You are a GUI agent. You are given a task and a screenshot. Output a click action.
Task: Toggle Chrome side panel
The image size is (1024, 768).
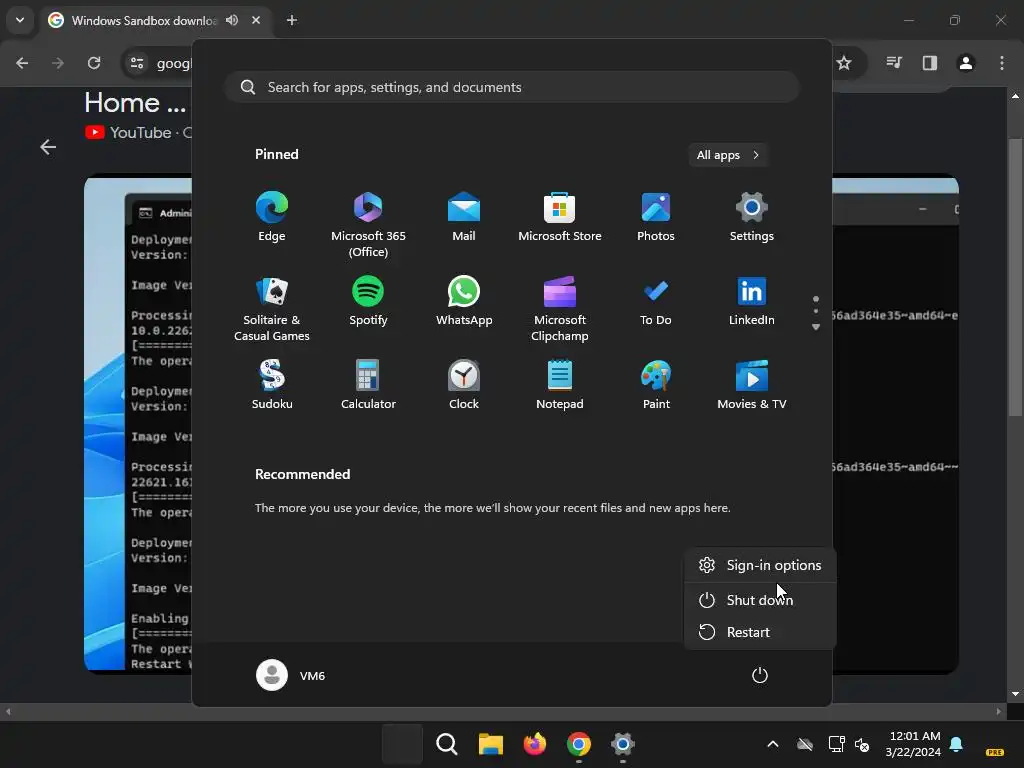coord(930,63)
